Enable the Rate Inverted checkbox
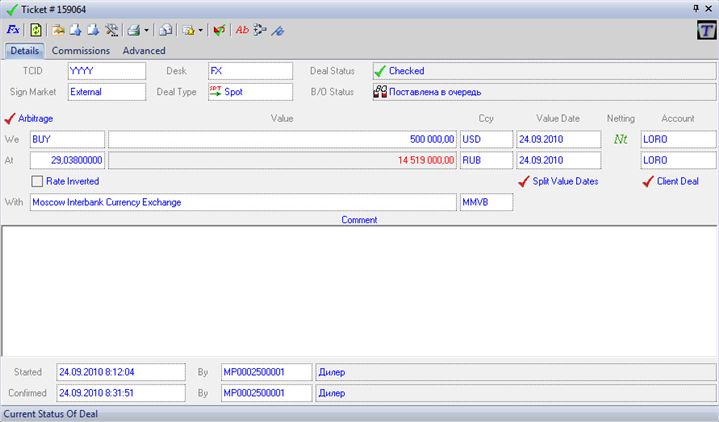Image resolution: width=719 pixels, height=422 pixels. (x=37, y=181)
